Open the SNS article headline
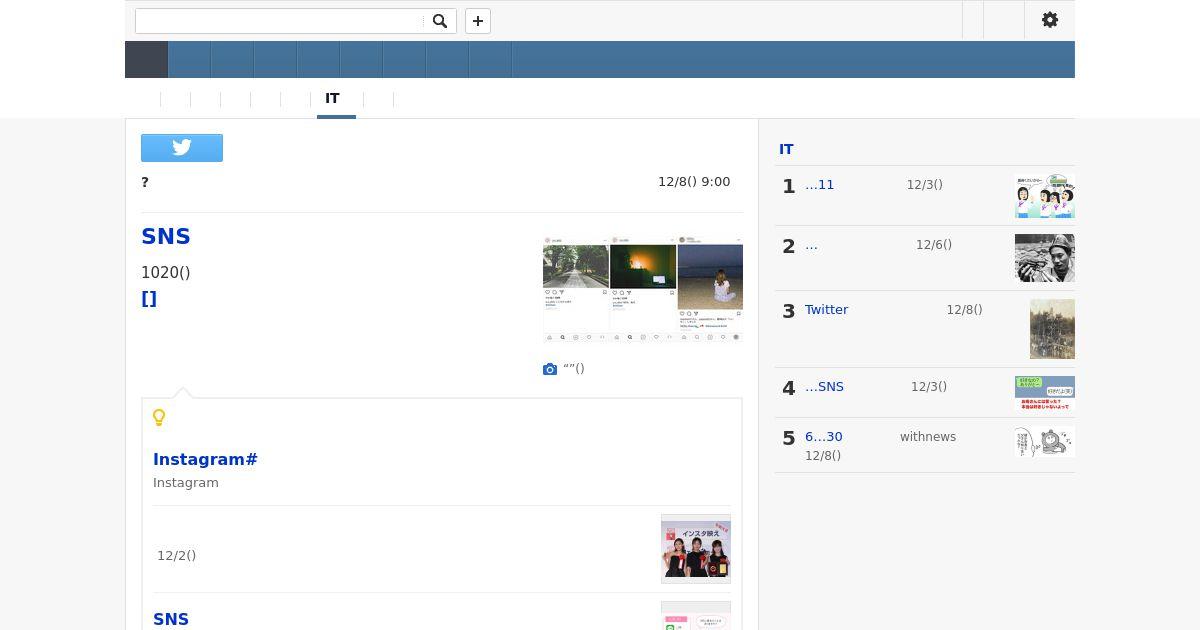 coord(166,237)
